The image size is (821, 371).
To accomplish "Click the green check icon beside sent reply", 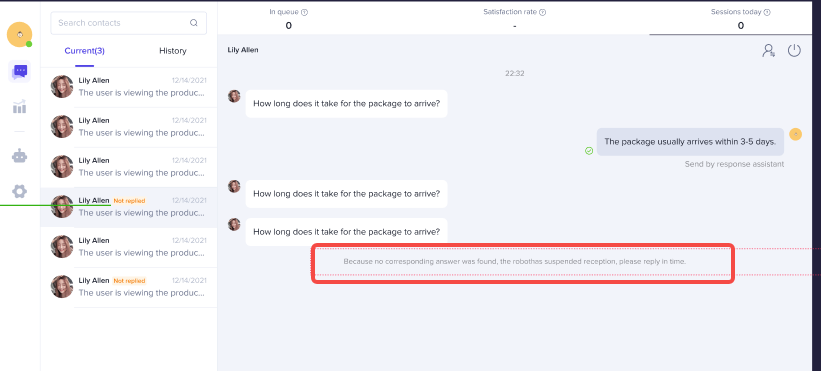I will pos(589,151).
